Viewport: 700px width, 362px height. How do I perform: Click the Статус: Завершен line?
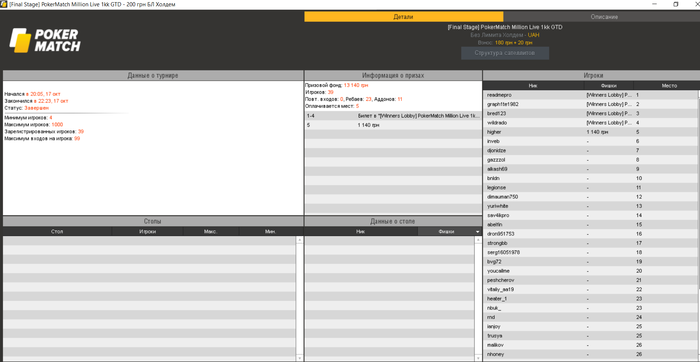(x=27, y=108)
